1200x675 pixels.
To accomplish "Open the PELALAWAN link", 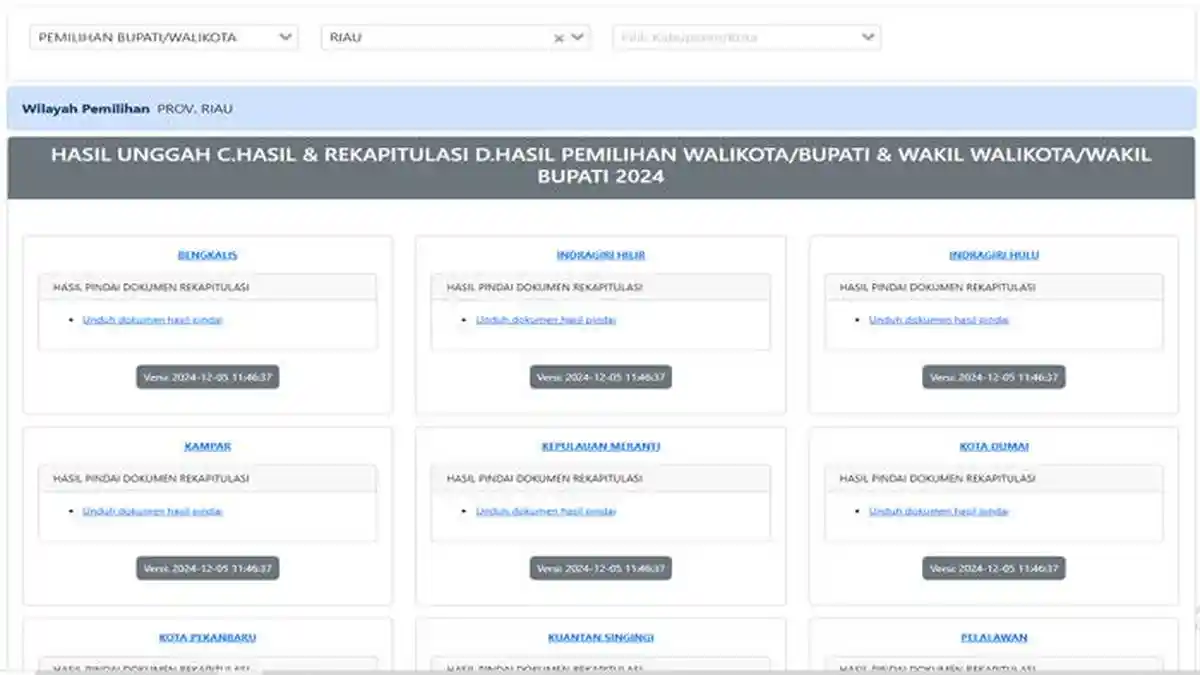I will (x=994, y=637).
